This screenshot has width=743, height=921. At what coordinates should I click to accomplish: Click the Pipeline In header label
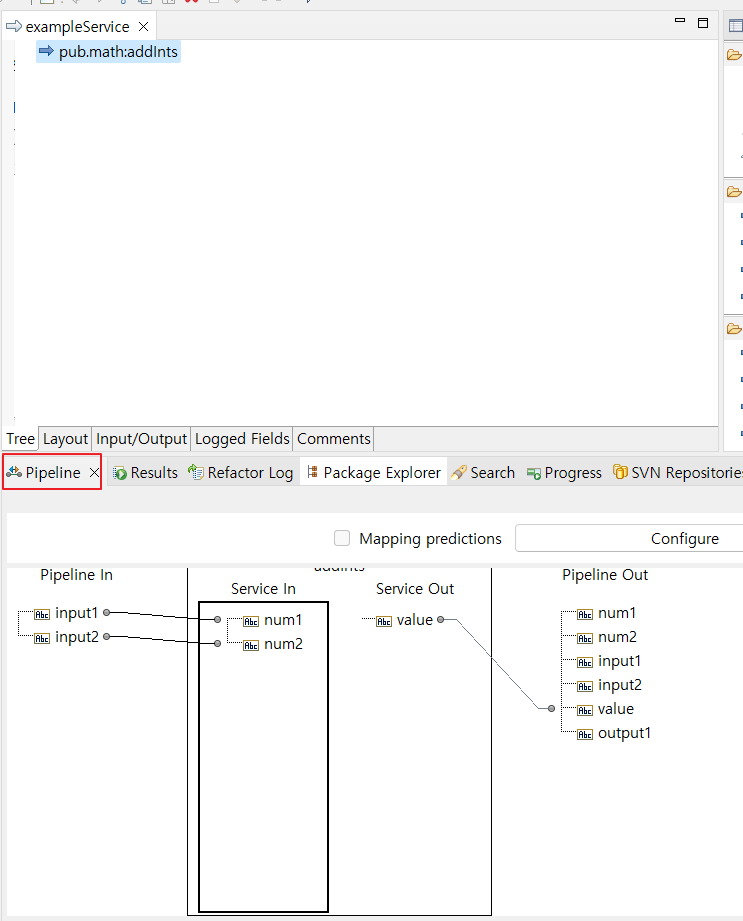click(76, 574)
